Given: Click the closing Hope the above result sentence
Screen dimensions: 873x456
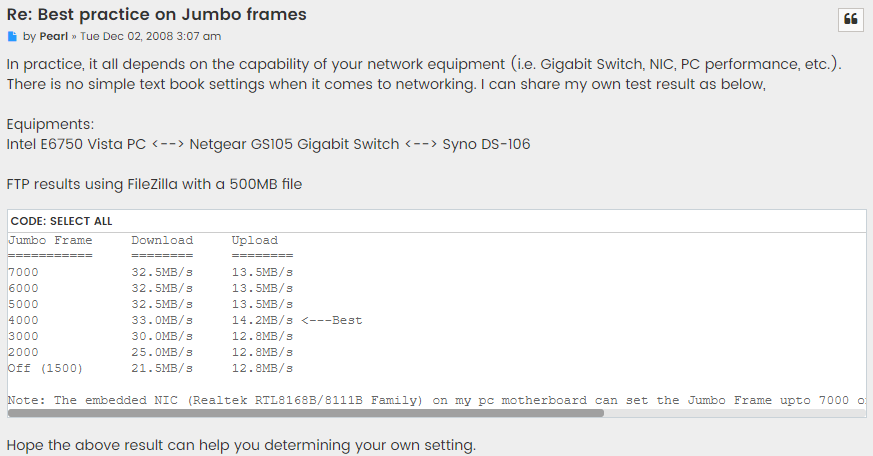Looking at the screenshot, I should click(x=241, y=445).
